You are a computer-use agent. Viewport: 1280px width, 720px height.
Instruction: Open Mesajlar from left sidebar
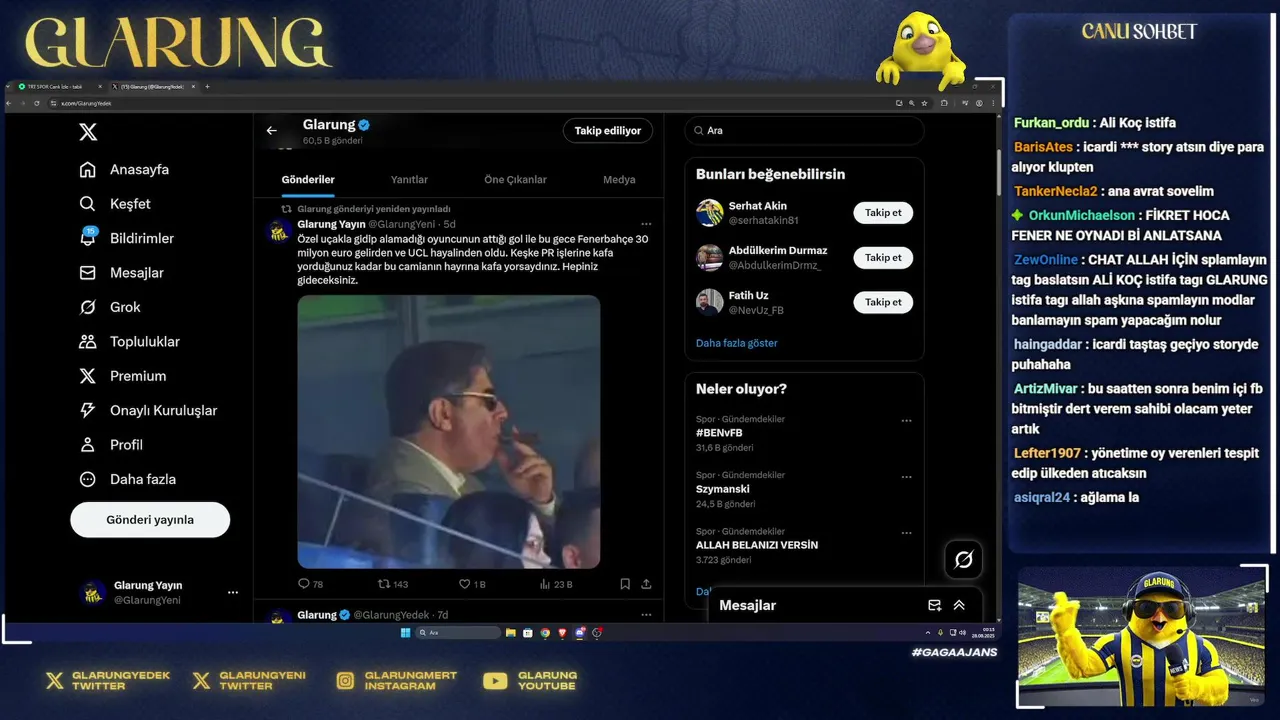(x=122, y=273)
